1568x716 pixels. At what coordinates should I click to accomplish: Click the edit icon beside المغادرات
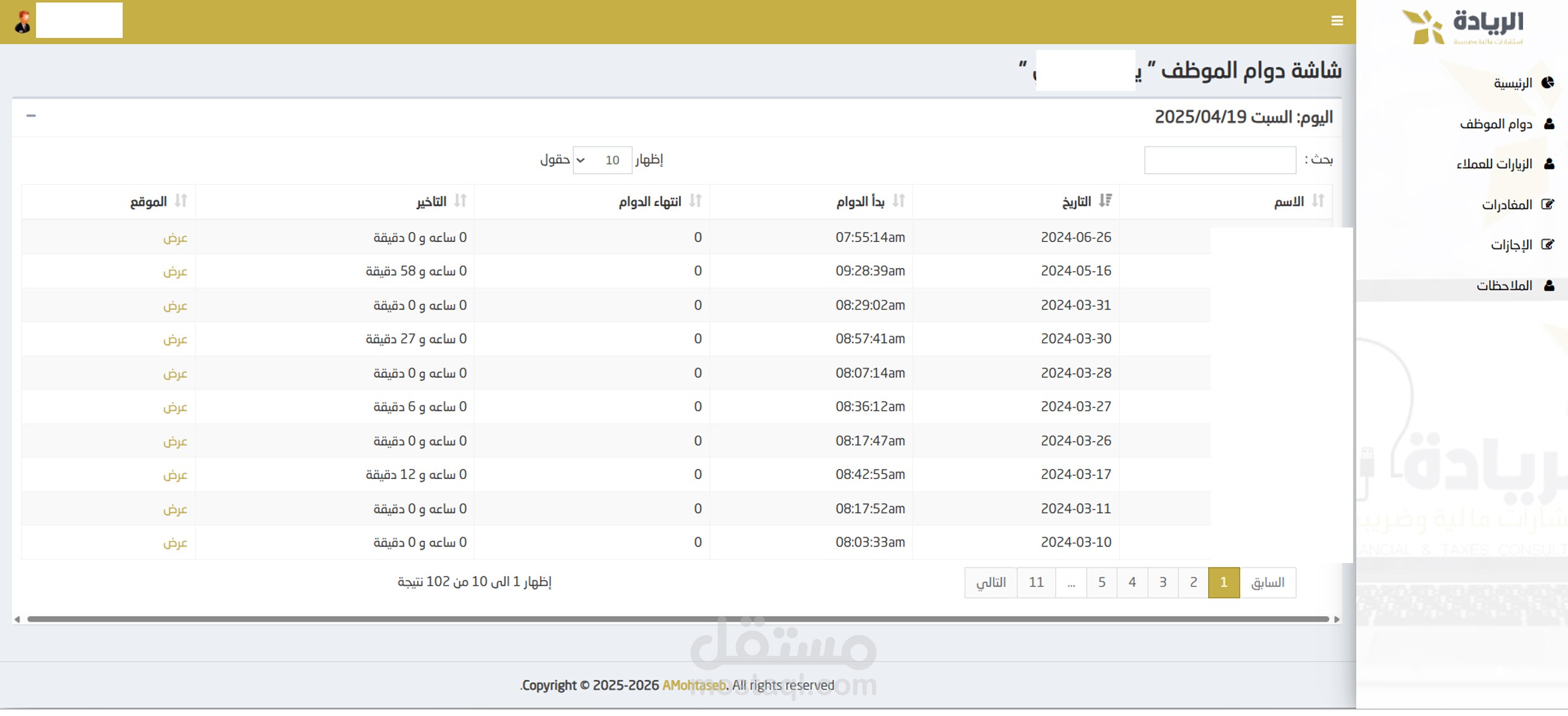click(1547, 204)
